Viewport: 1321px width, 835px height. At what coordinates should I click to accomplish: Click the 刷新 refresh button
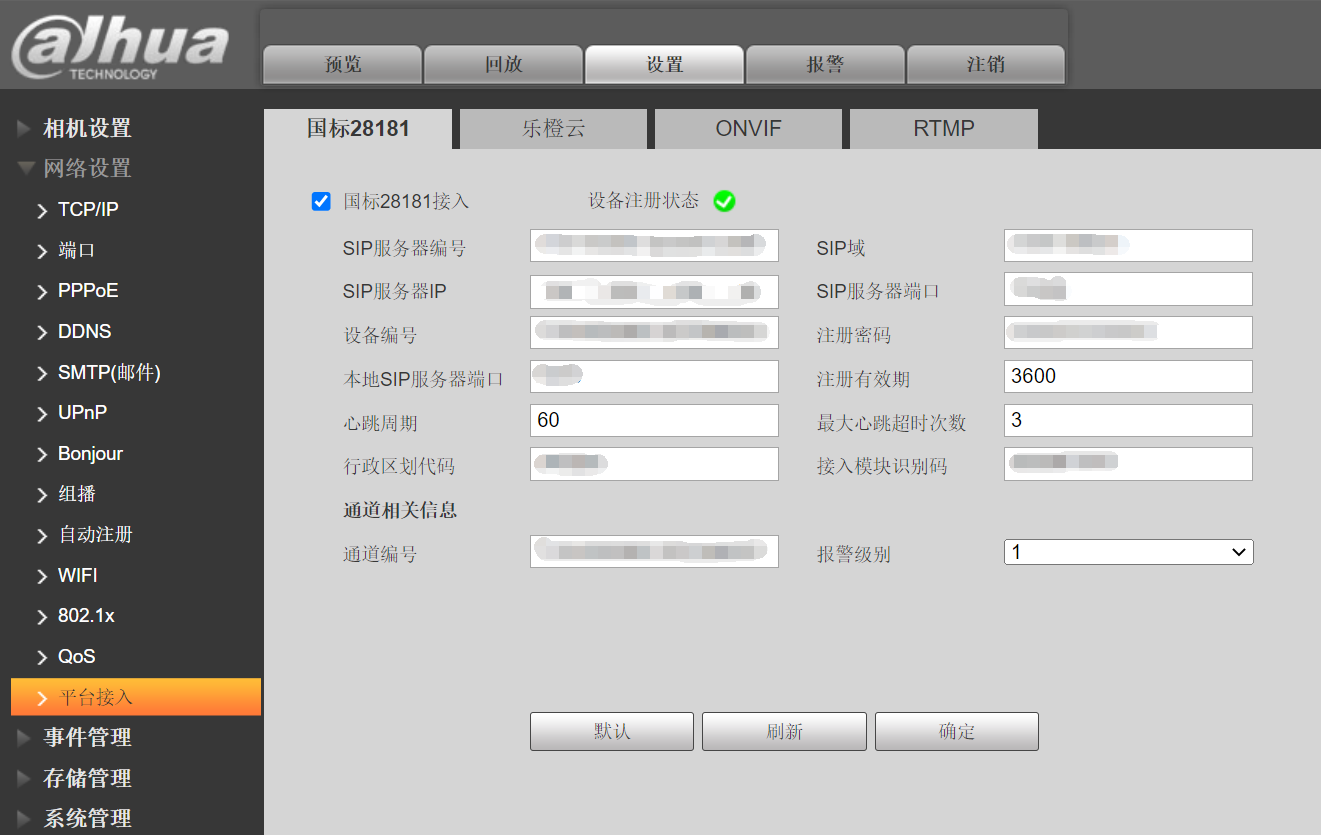coord(784,731)
